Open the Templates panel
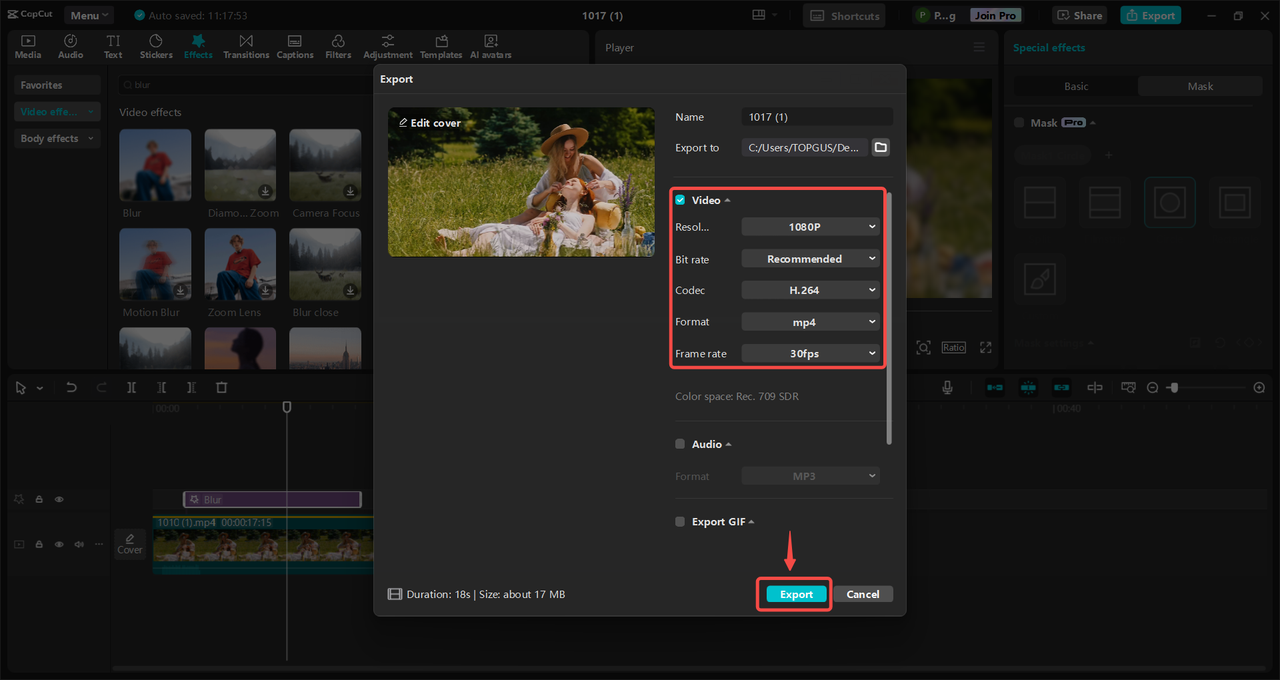The height and width of the screenshot is (680, 1280). point(441,46)
